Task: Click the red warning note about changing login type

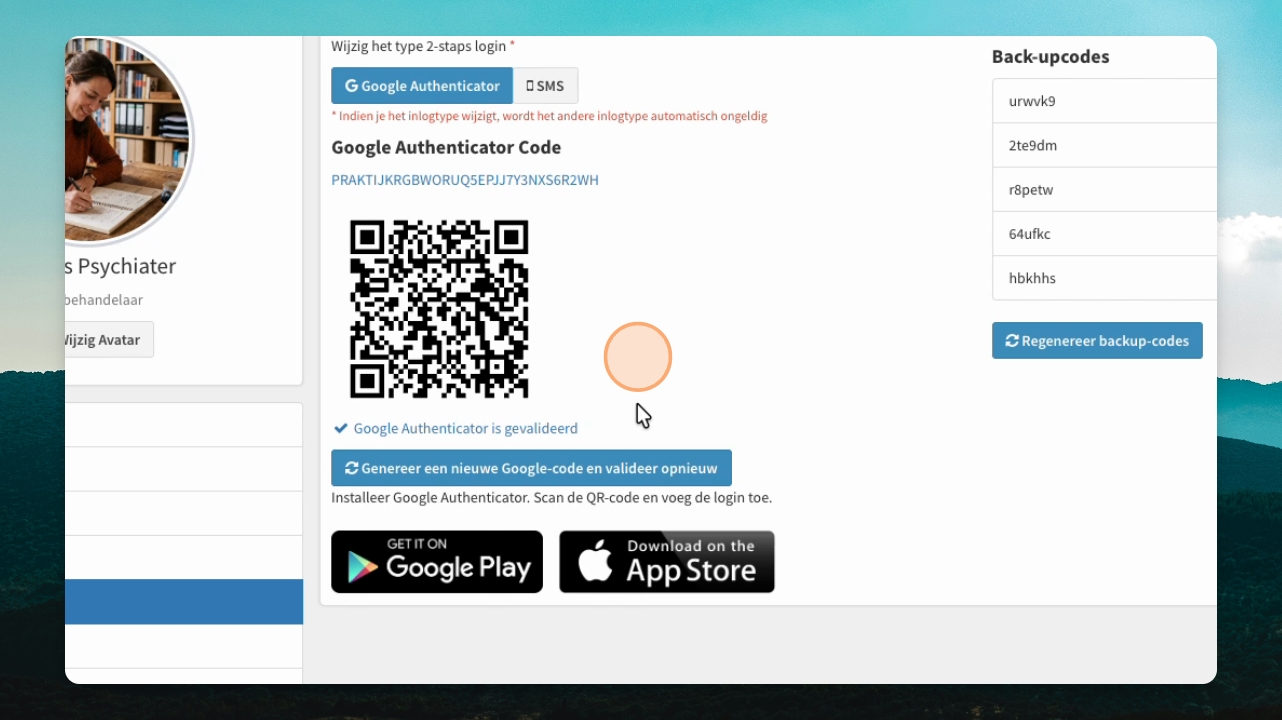Action: point(549,116)
